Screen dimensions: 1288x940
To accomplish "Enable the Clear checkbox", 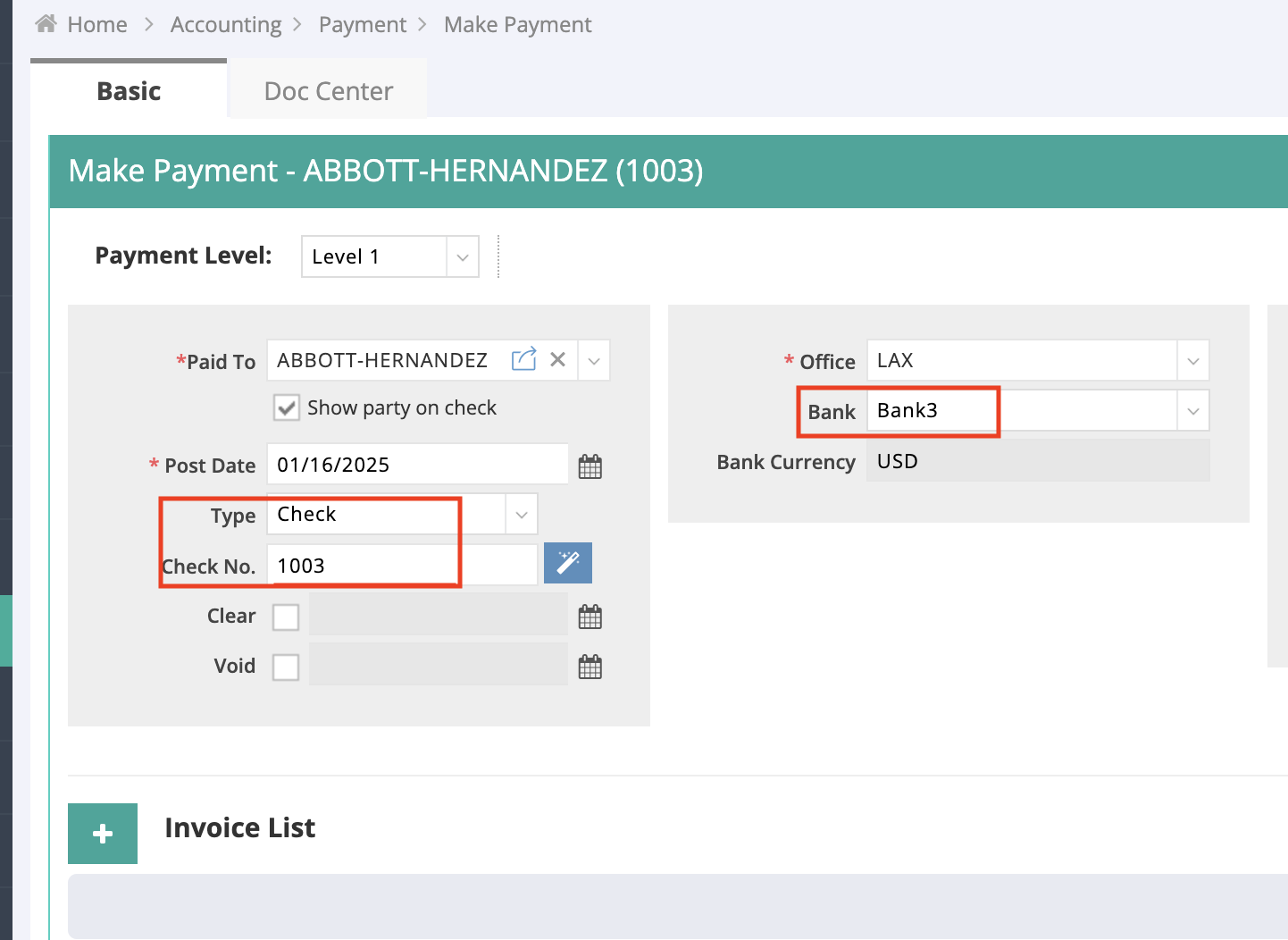I will [x=286, y=617].
